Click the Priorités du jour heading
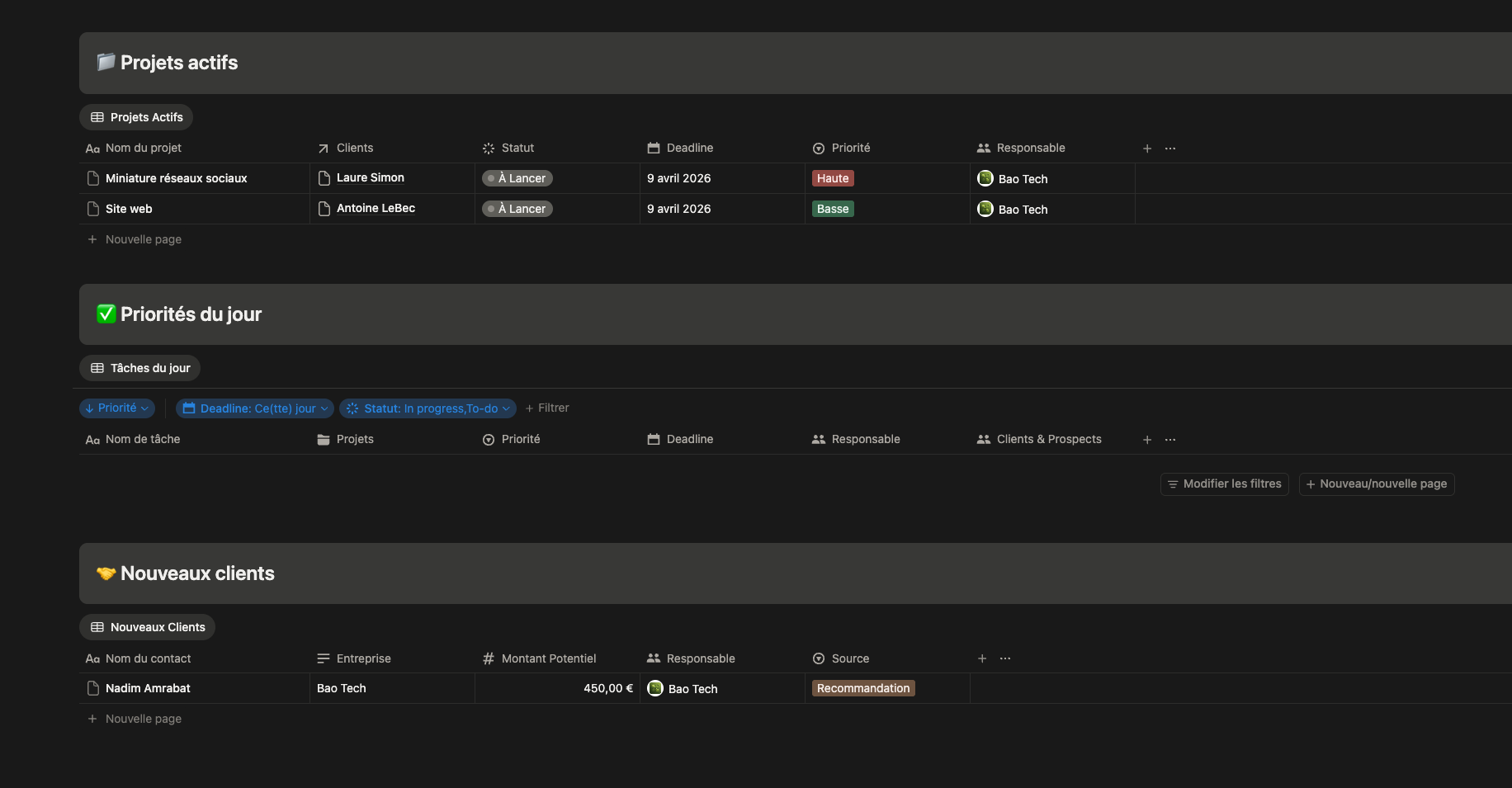1512x788 pixels. coord(191,314)
